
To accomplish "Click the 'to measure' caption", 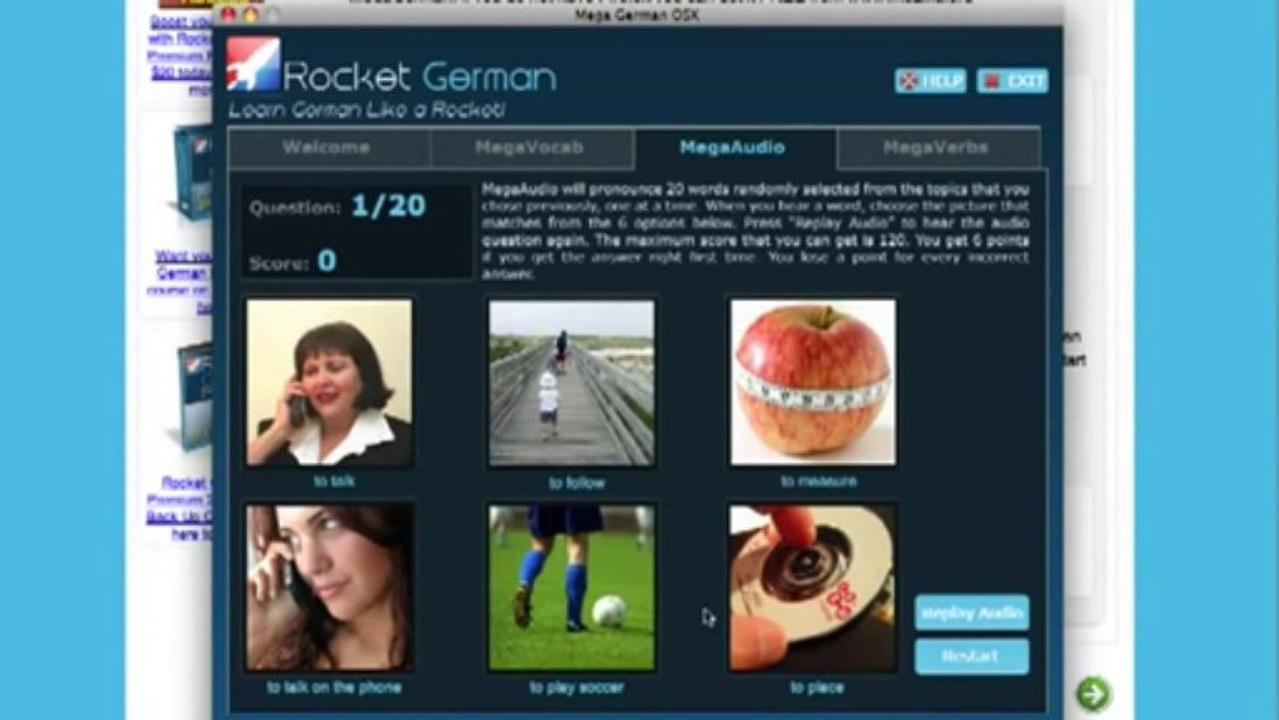I will pyautogui.click(x=819, y=481).
